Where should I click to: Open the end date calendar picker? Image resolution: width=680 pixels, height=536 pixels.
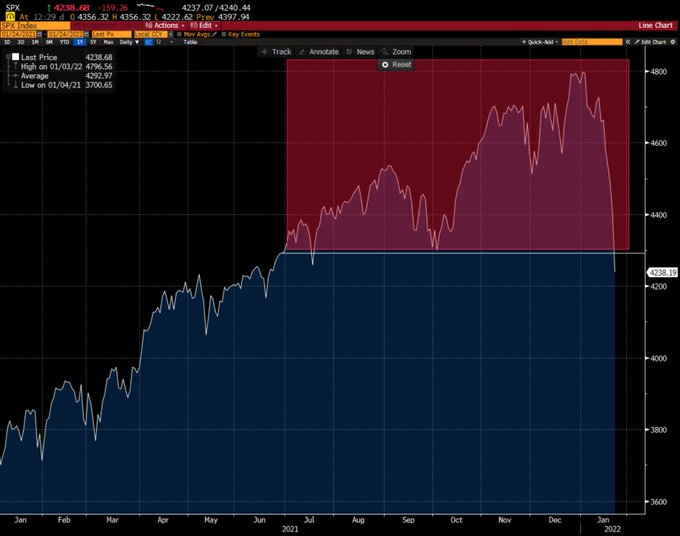tap(86, 34)
